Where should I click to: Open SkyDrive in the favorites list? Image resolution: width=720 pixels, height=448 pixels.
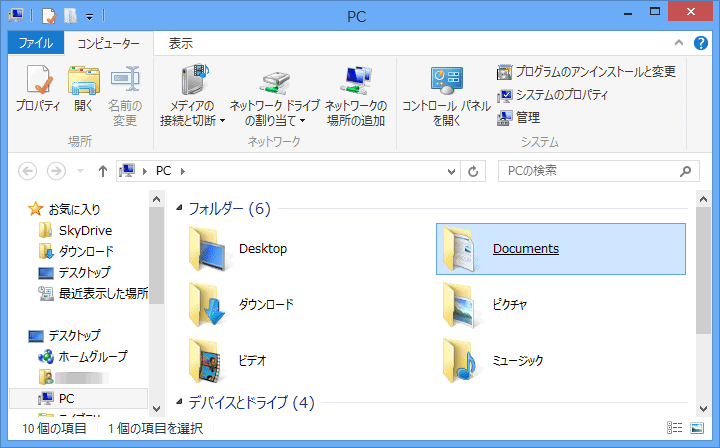[x=75, y=230]
